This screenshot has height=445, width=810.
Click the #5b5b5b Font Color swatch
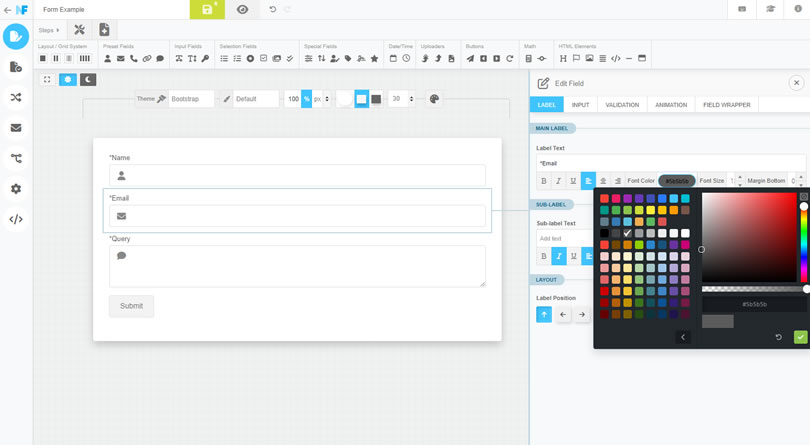tap(677, 181)
